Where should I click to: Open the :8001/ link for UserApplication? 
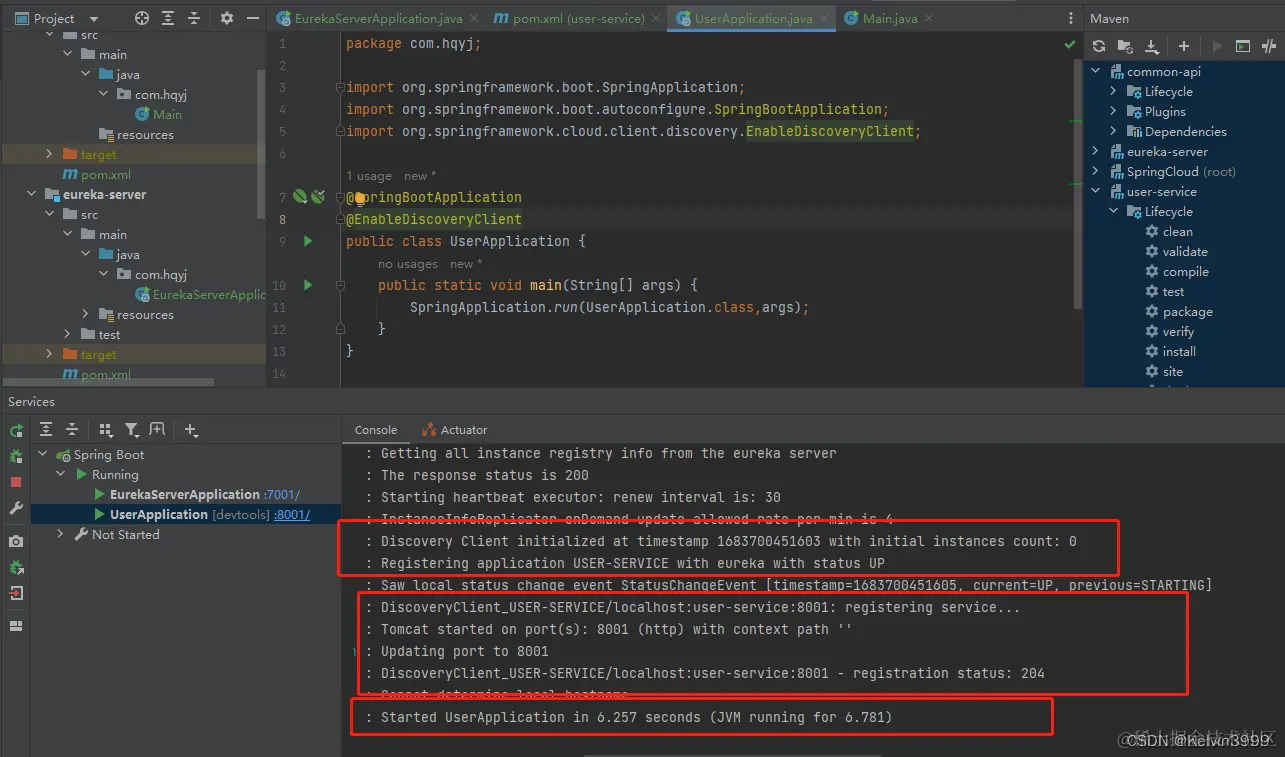[x=292, y=515]
